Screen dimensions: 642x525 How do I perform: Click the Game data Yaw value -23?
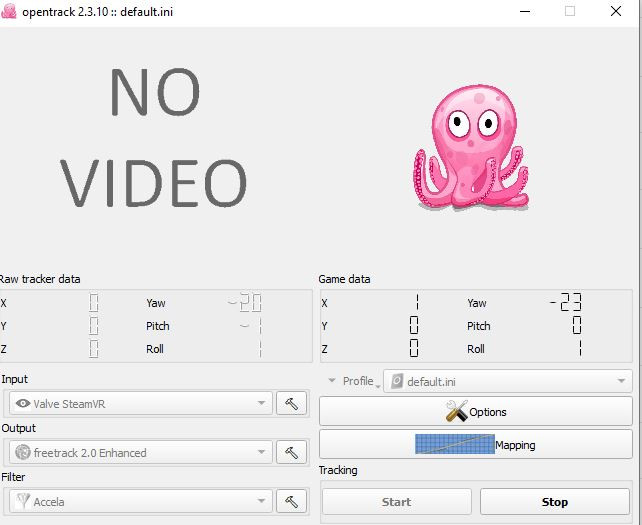click(565, 303)
